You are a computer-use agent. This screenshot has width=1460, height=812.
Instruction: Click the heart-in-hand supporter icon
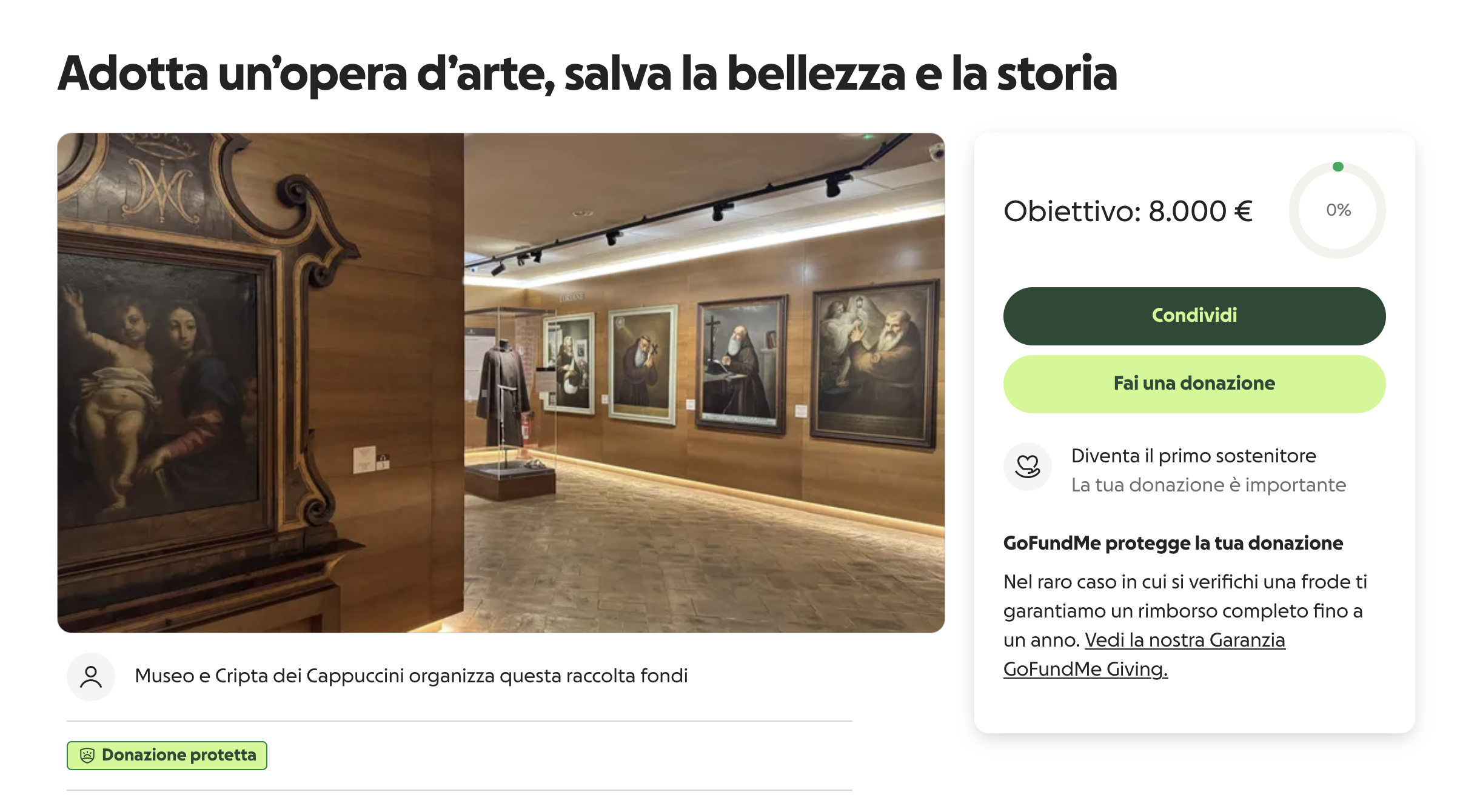click(x=1027, y=467)
